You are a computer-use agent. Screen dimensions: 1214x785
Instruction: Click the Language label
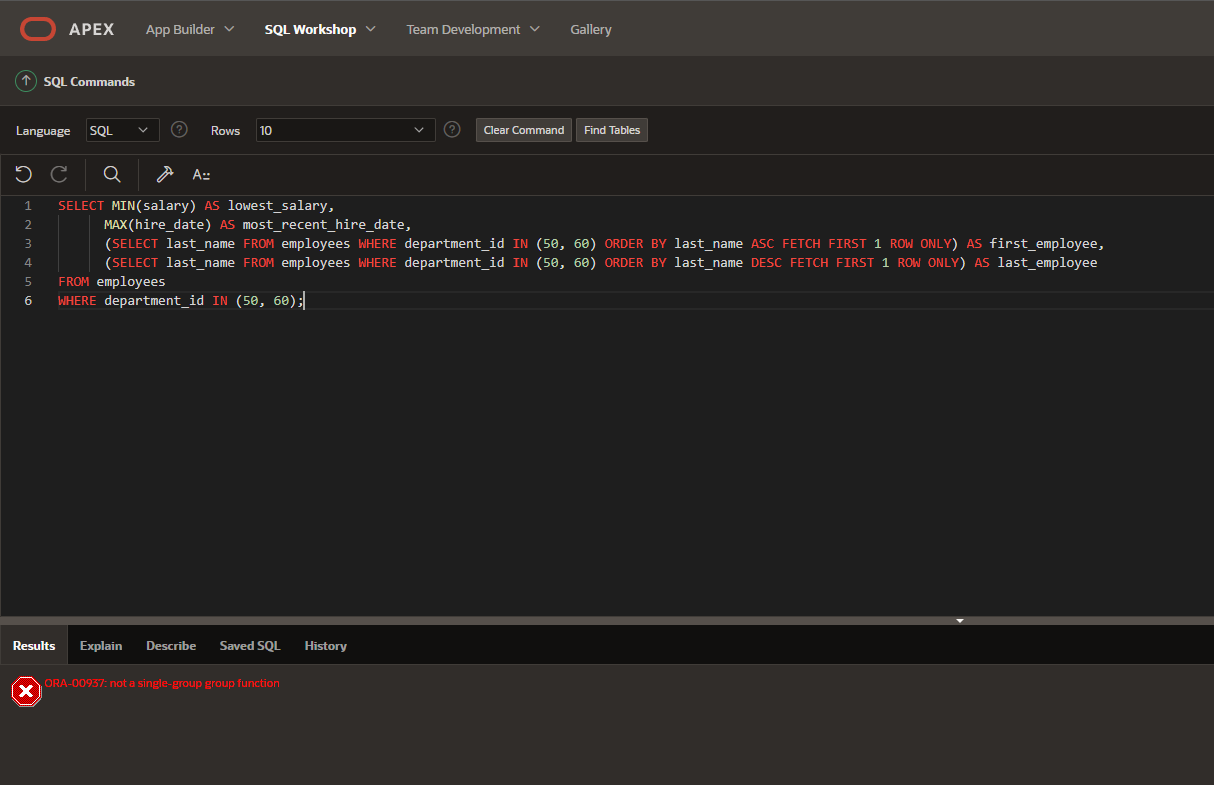point(43,130)
